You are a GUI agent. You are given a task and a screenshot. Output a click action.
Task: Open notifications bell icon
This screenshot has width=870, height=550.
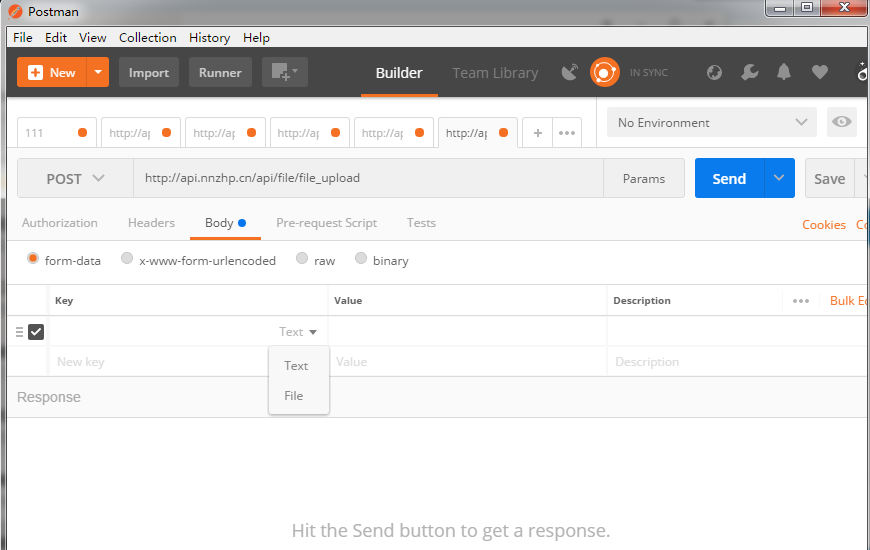click(783, 72)
